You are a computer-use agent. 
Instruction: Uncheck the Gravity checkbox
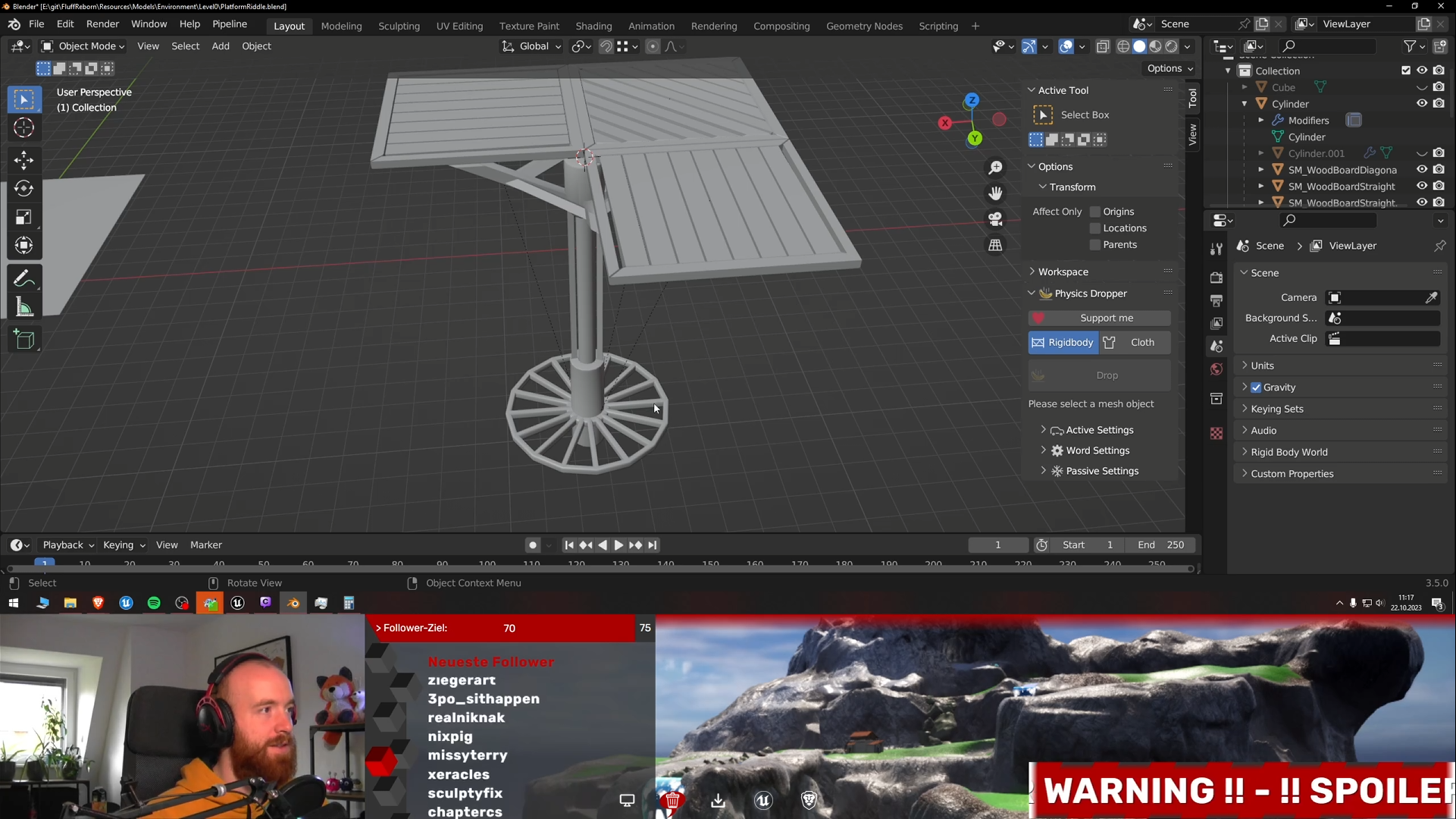tap(1256, 388)
